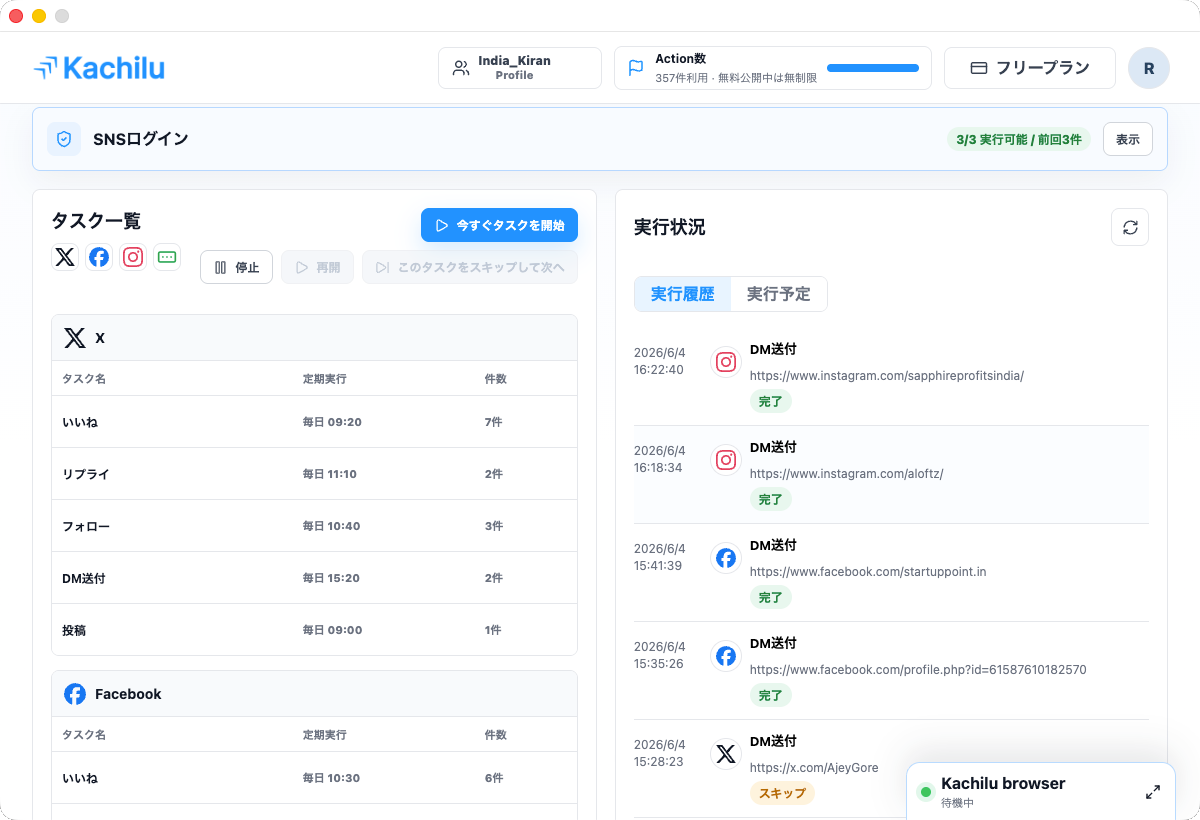Select the Facebook filter icon under タスク一覧
Viewport: 1200px width, 820px height.
pyautogui.click(x=99, y=257)
